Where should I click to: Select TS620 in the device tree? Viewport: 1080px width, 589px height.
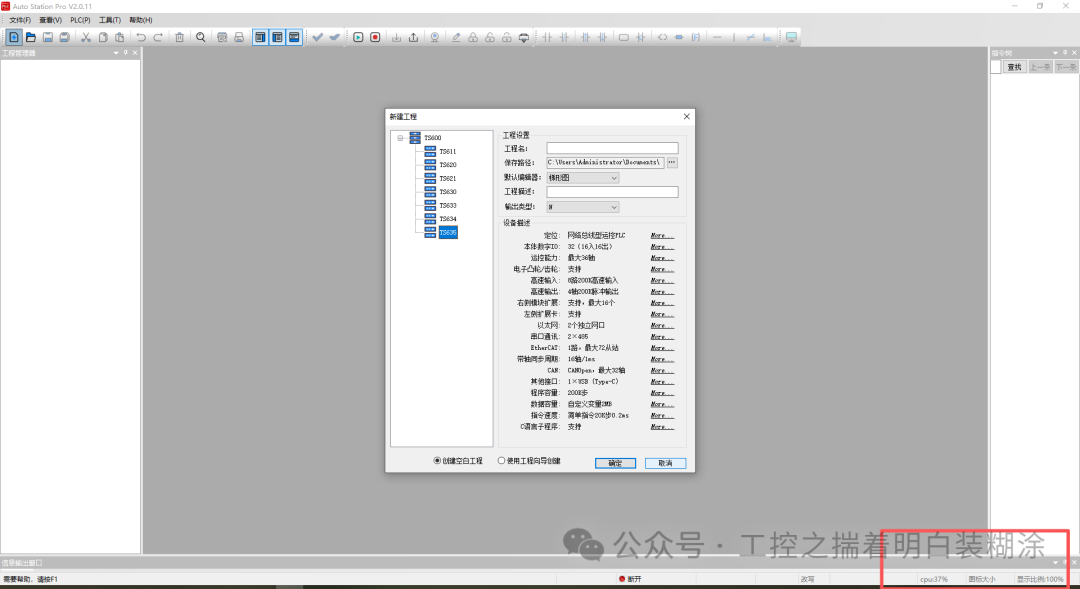(448, 165)
